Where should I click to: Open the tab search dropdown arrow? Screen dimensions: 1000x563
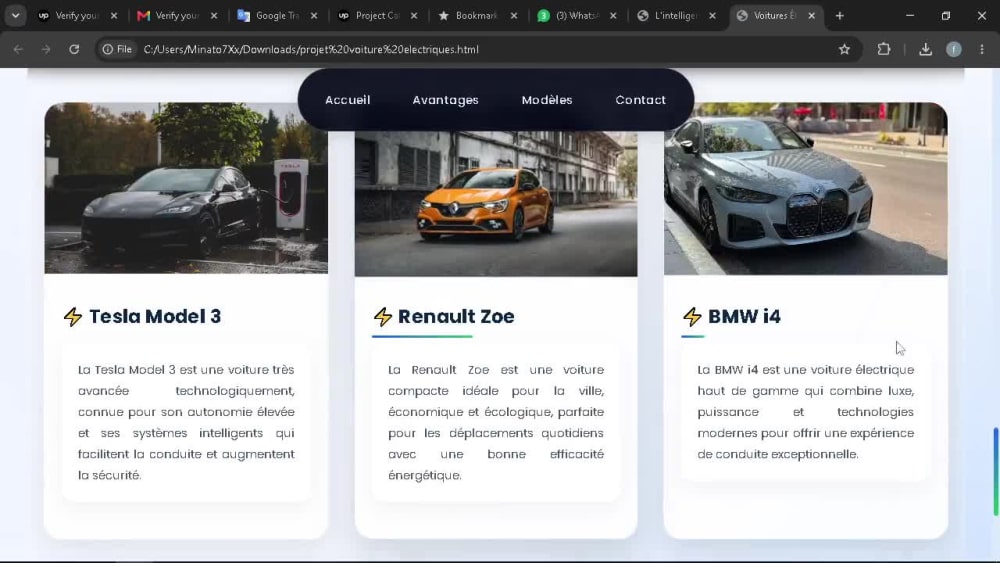[x=15, y=15]
